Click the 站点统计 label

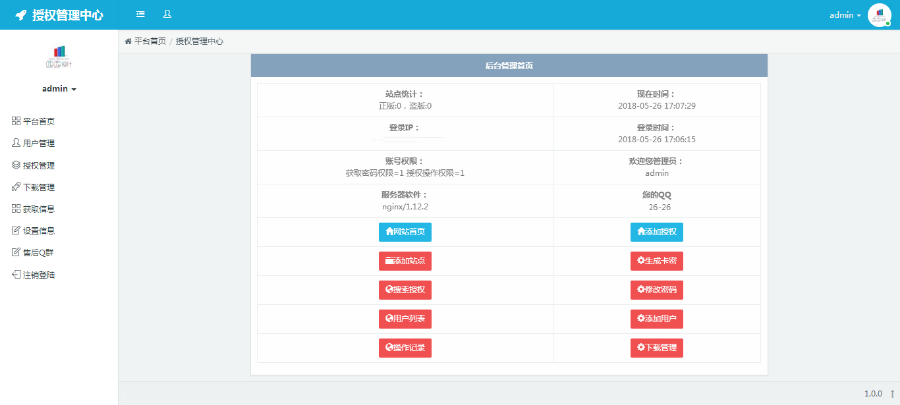405,95
